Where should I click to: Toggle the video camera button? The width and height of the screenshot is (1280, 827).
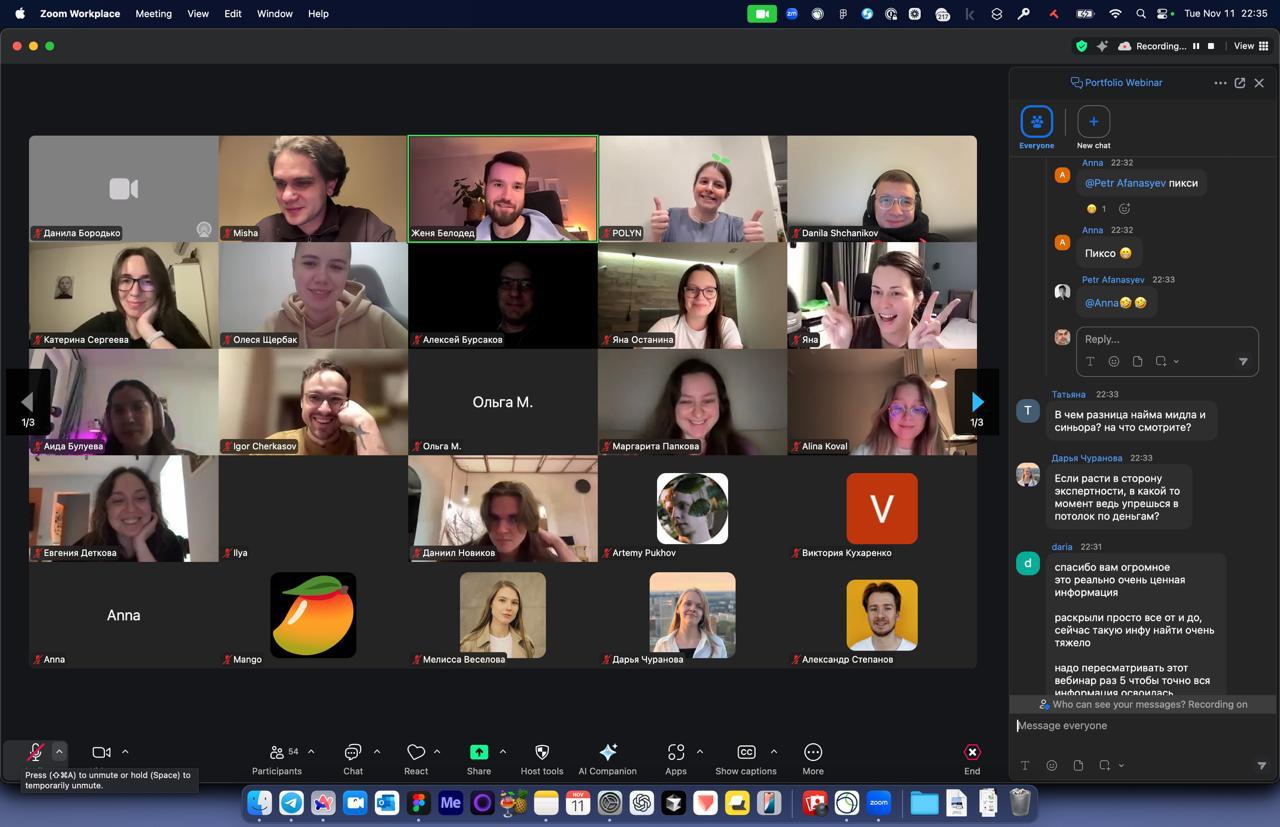click(101, 752)
